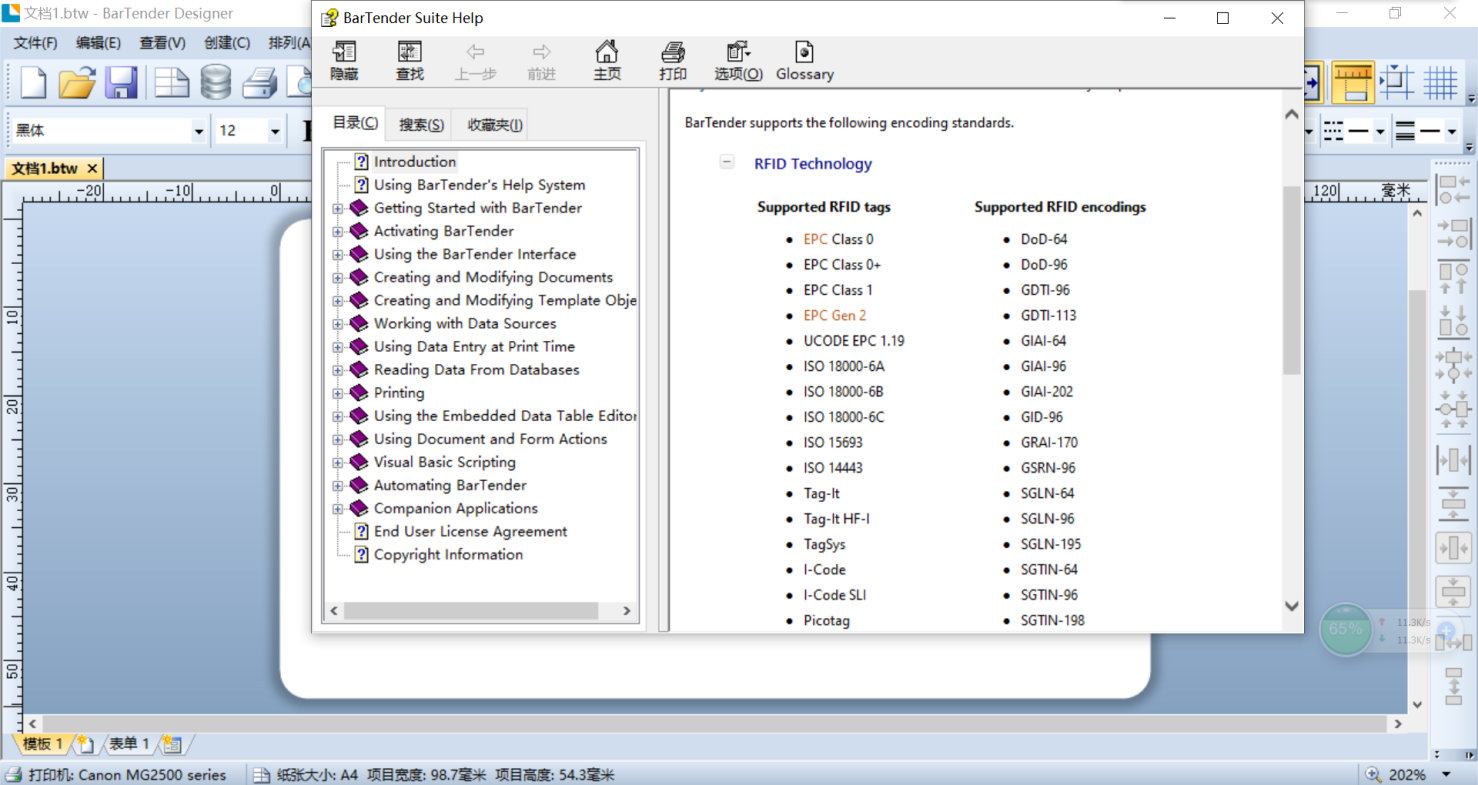Click the zoom magnifier icon in status bar
Screen dimensions: 1478x785
pyautogui.click(x=1373, y=774)
